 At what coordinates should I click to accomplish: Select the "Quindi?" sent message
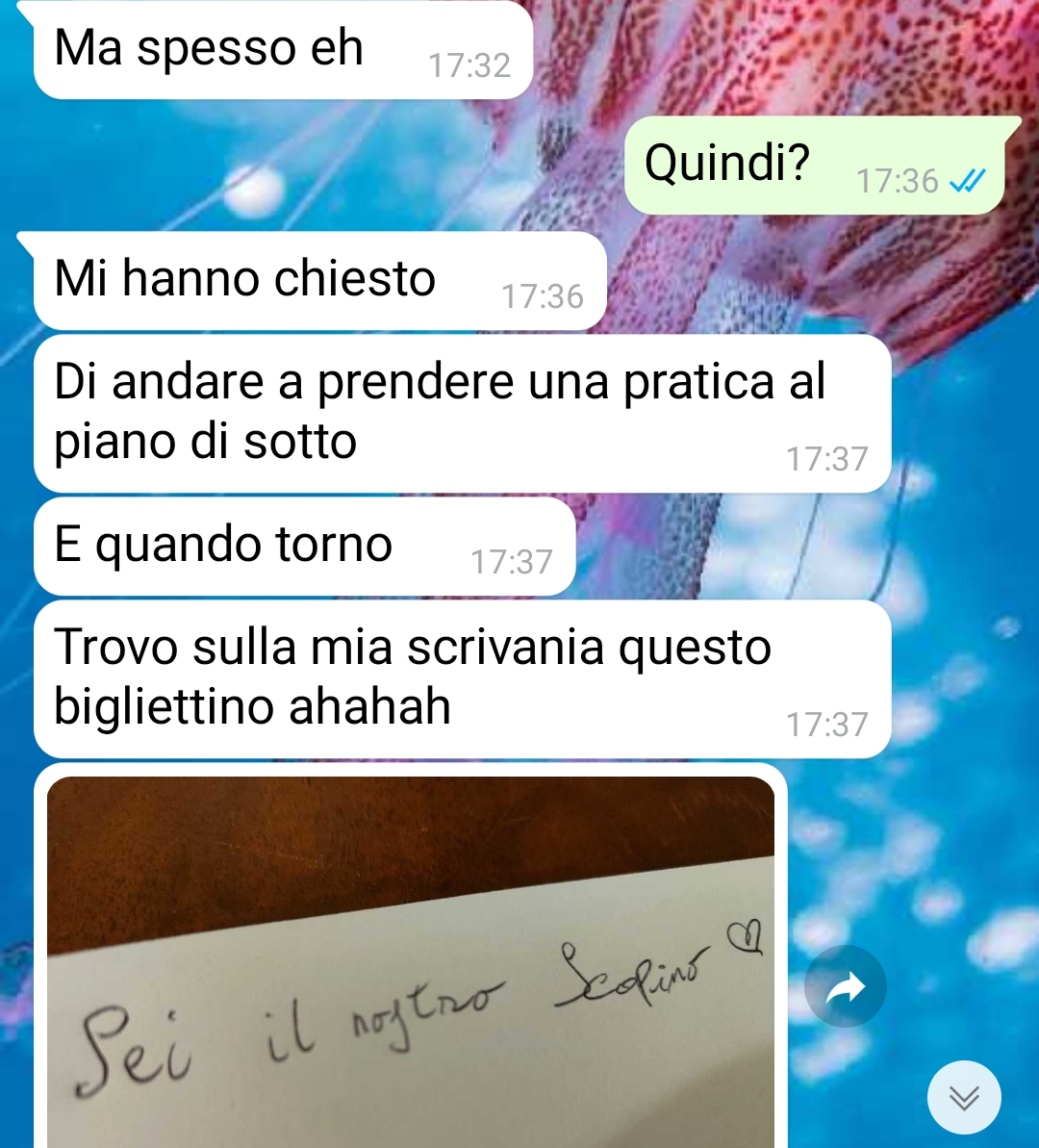pyautogui.click(x=814, y=165)
